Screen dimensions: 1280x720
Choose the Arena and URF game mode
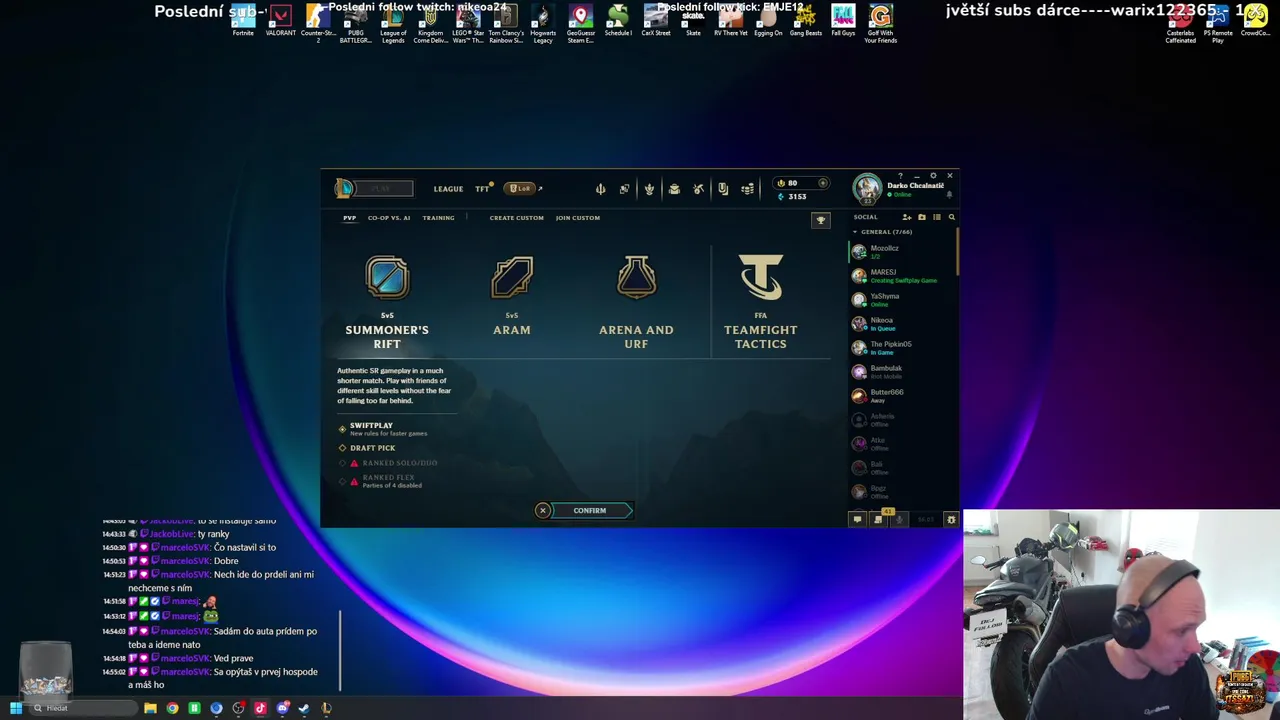(636, 302)
